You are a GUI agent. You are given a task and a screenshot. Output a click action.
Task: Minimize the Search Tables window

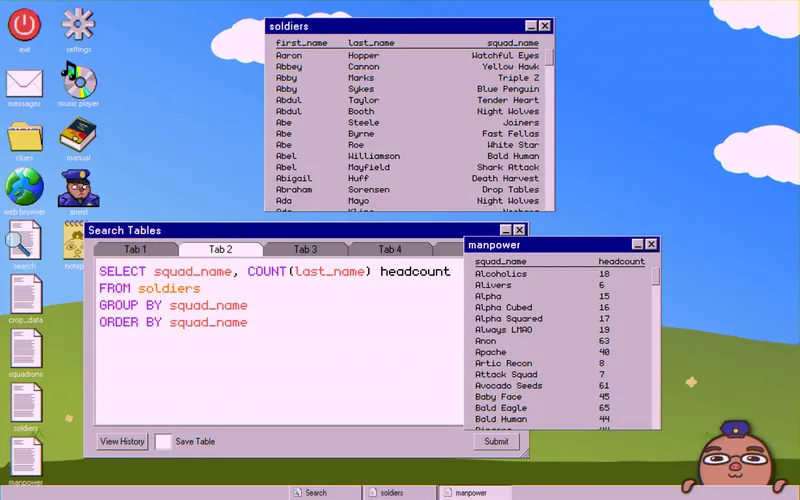(x=506, y=230)
